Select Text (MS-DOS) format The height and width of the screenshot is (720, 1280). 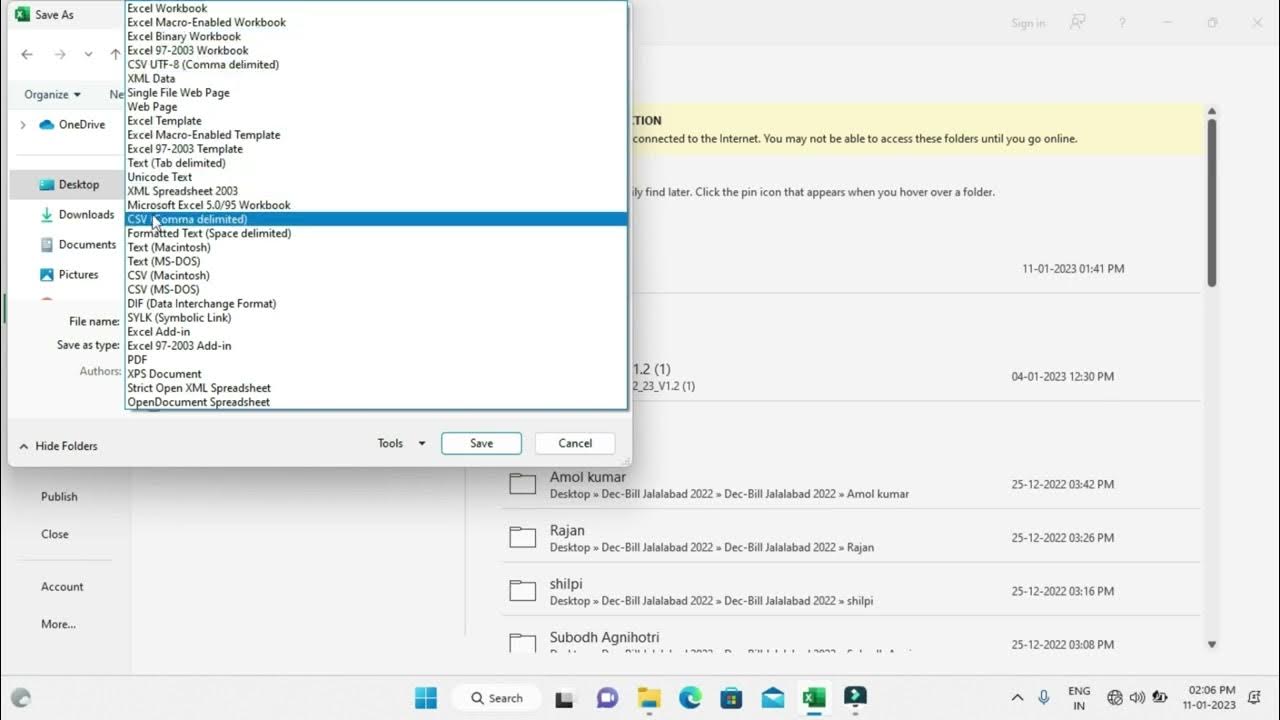(376, 261)
